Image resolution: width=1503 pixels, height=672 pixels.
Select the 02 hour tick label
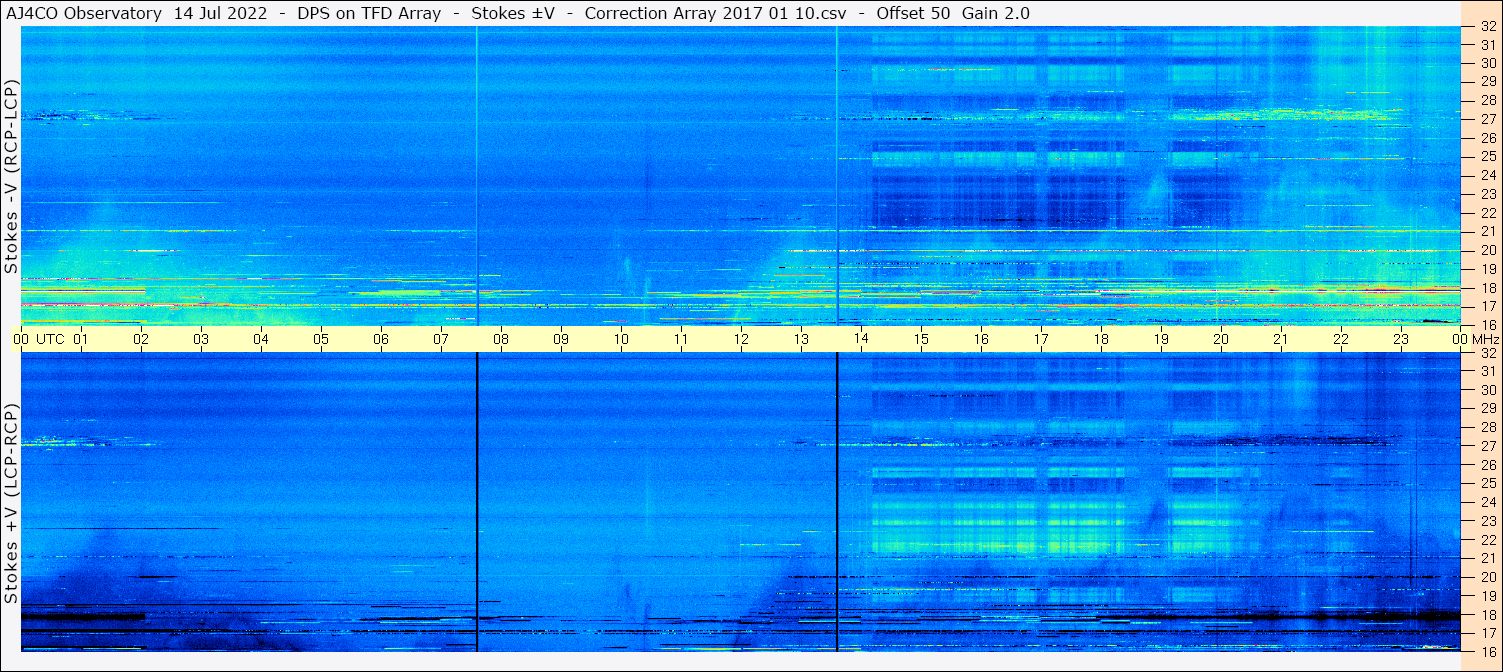141,339
